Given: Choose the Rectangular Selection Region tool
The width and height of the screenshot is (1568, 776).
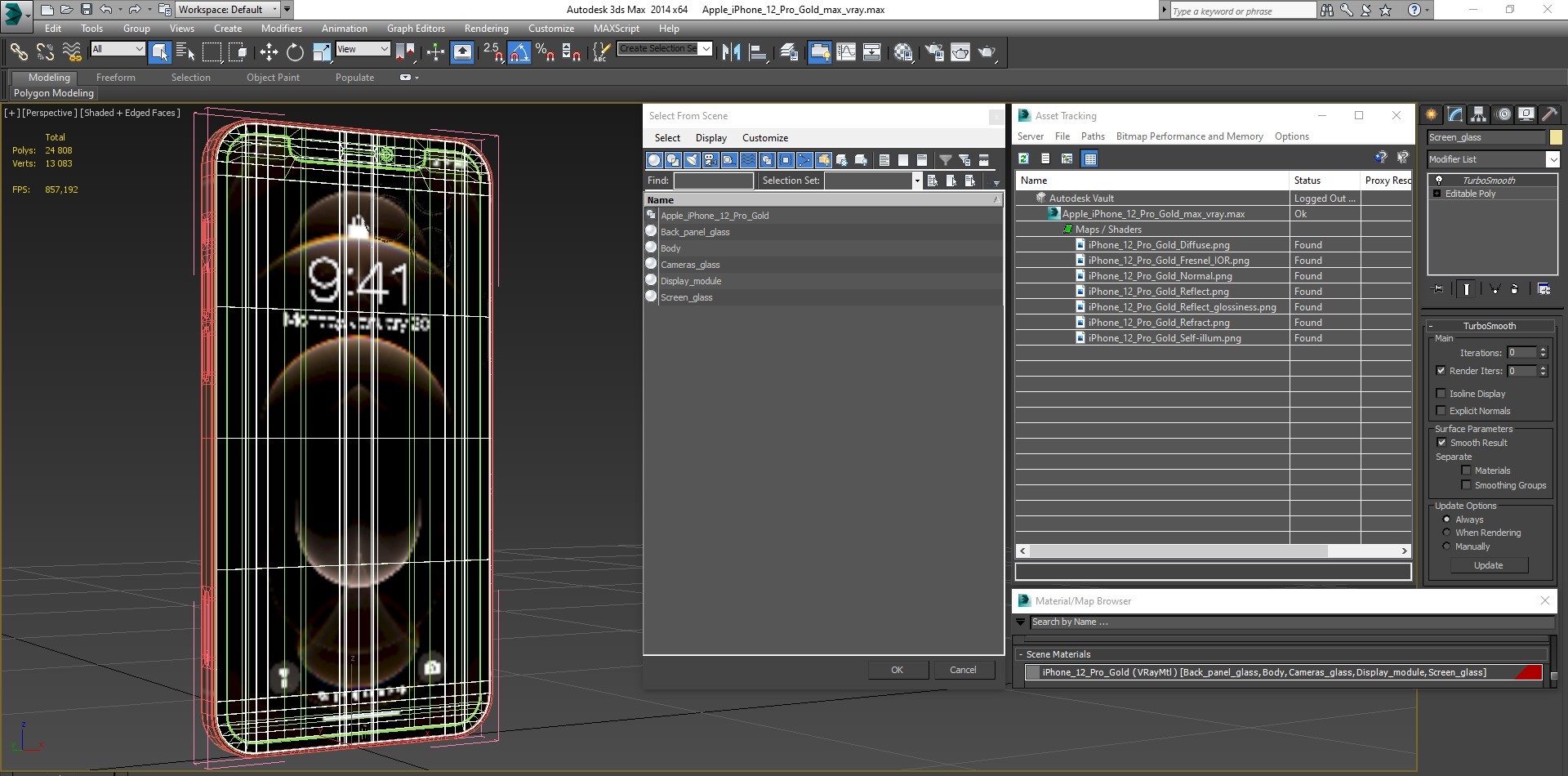Looking at the screenshot, I should click(212, 52).
